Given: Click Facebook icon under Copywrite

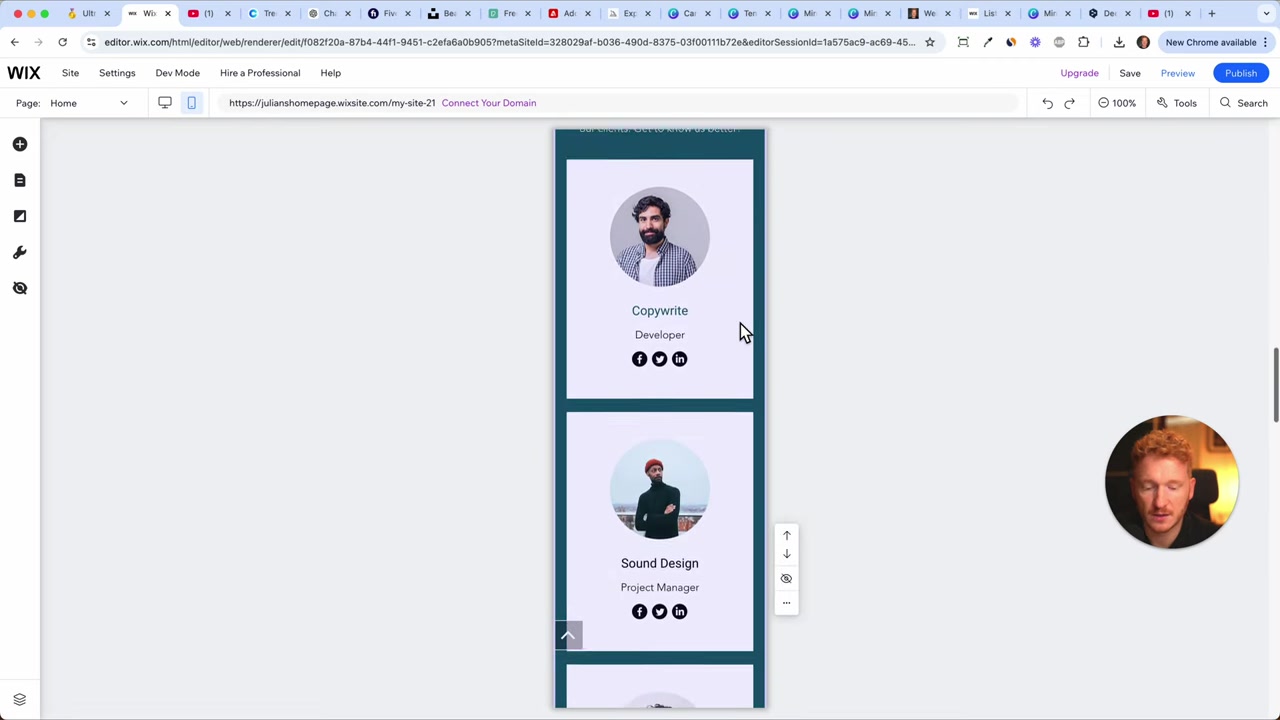Looking at the screenshot, I should (640, 359).
